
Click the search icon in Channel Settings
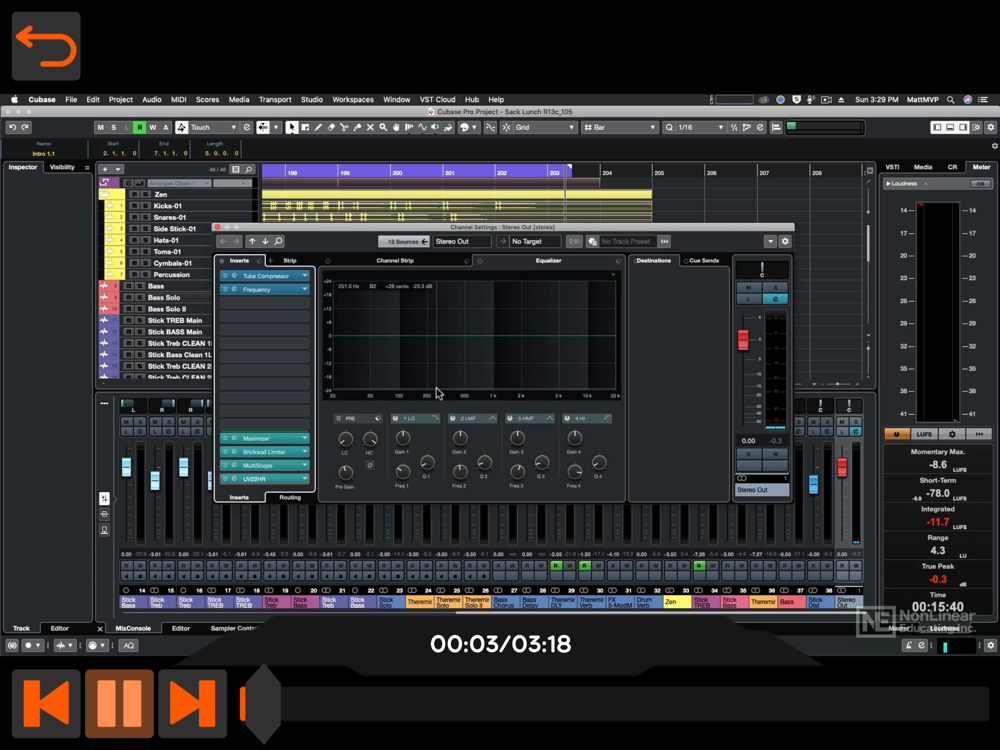(279, 241)
